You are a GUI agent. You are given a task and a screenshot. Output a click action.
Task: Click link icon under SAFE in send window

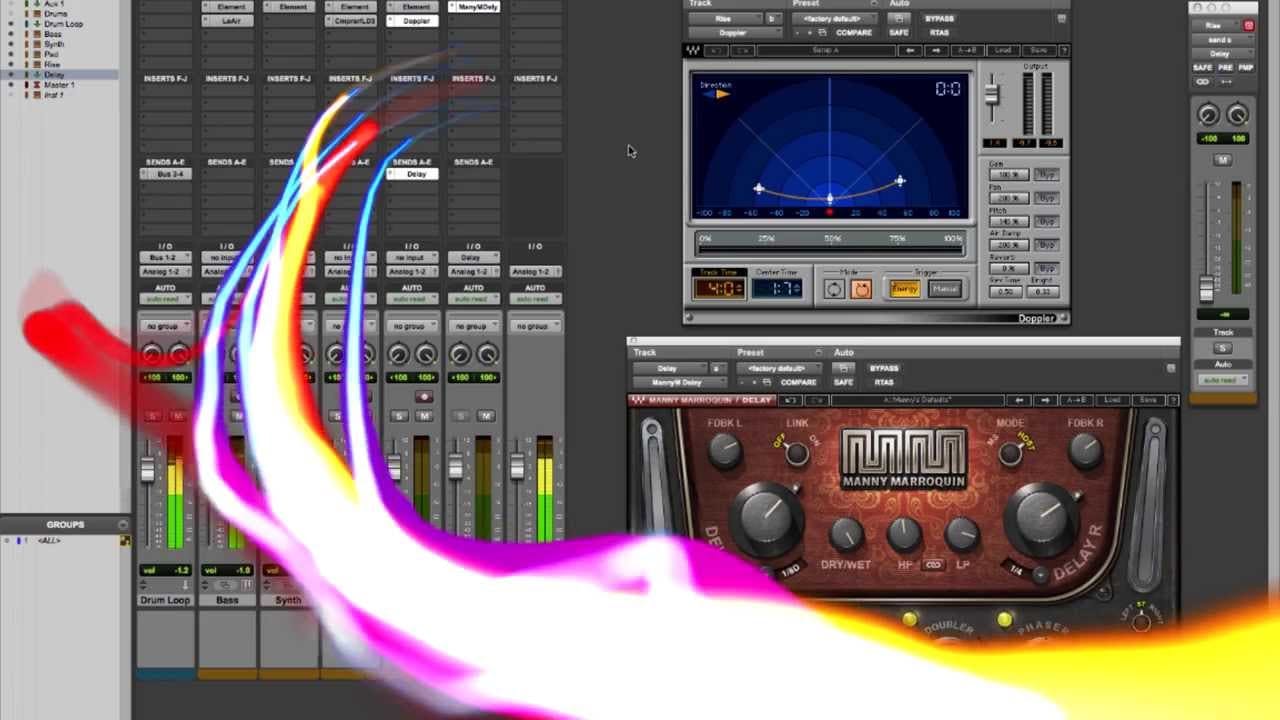click(1202, 81)
